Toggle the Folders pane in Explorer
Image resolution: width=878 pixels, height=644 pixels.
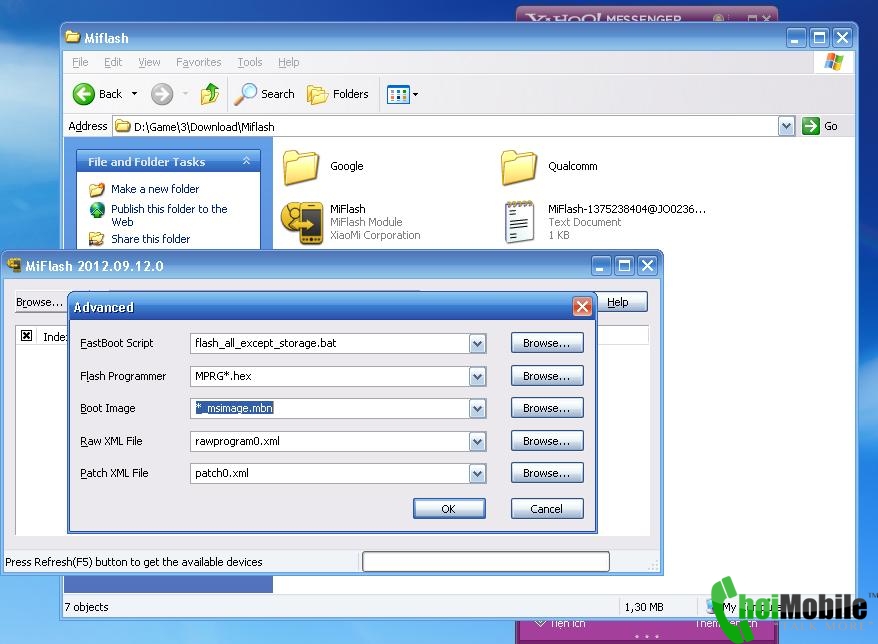coord(338,94)
